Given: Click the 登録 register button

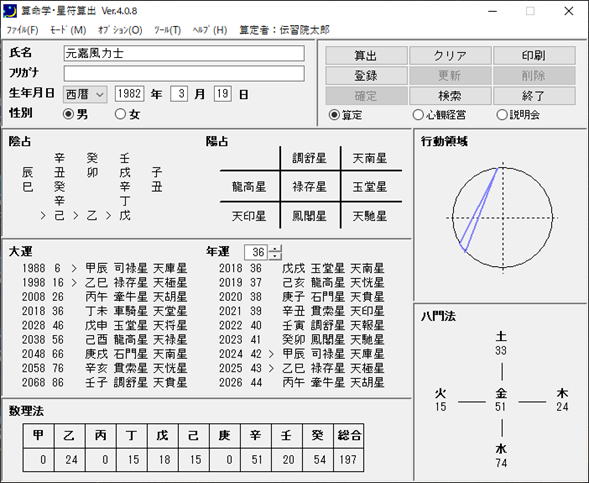Looking at the screenshot, I should coord(366,76).
